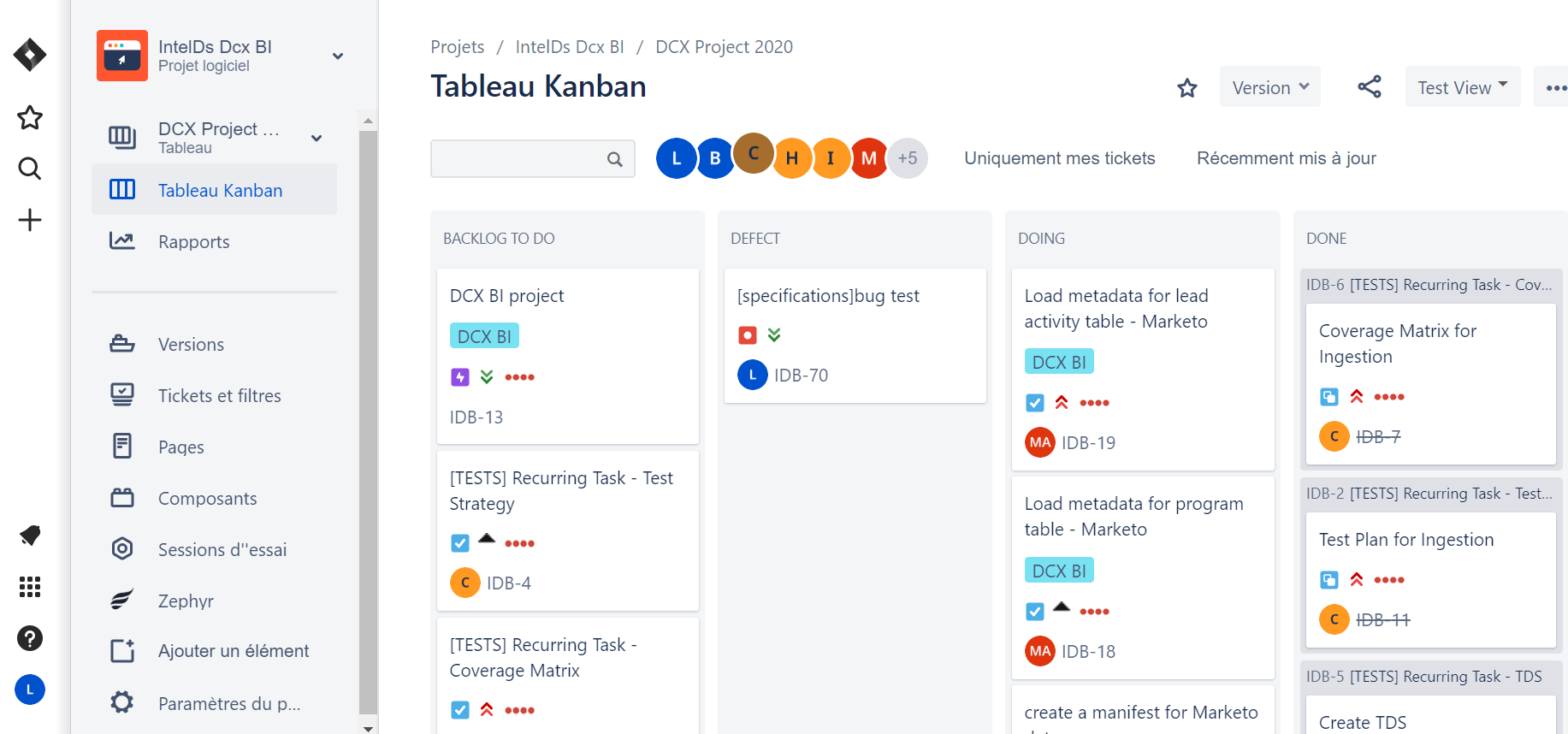The height and width of the screenshot is (734, 1568).
Task: Open search from the left rail magnifier icon
Action: 29,169
